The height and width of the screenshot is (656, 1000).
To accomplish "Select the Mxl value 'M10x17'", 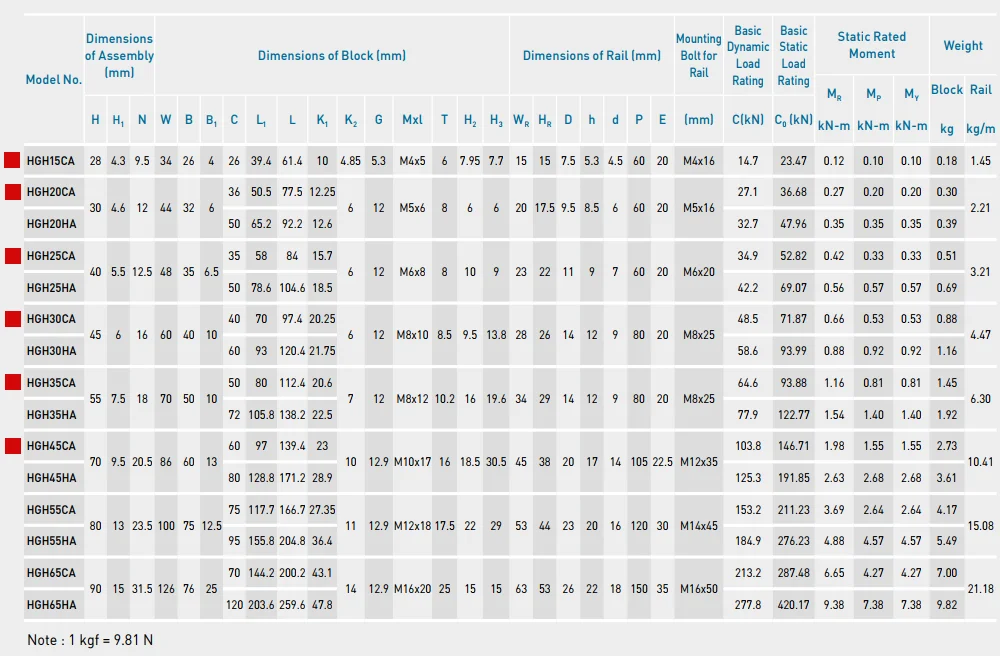I will 412,462.
